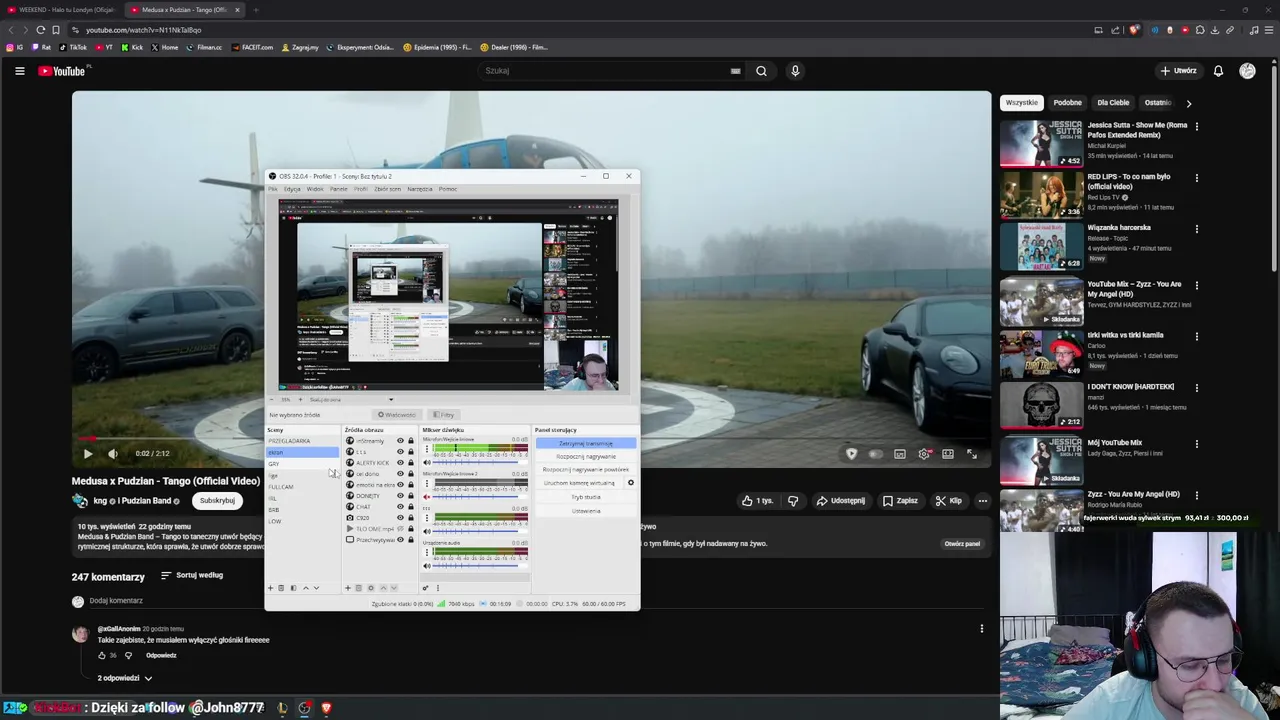The image size is (1280, 720).
Task: Open OBS Ustawienia button
Action: point(586,511)
